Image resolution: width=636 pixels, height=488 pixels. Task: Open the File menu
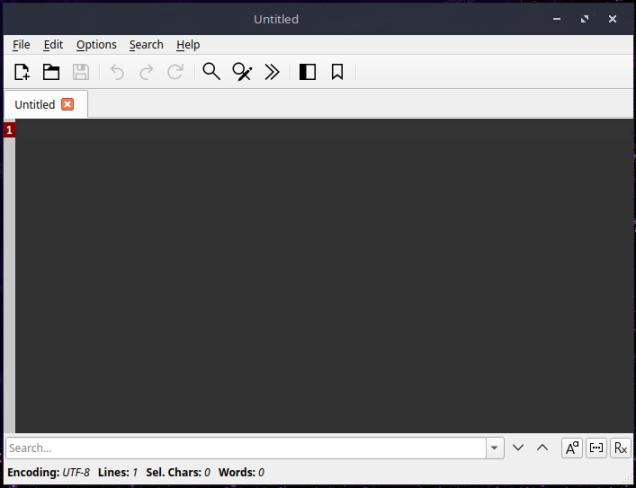(21, 45)
